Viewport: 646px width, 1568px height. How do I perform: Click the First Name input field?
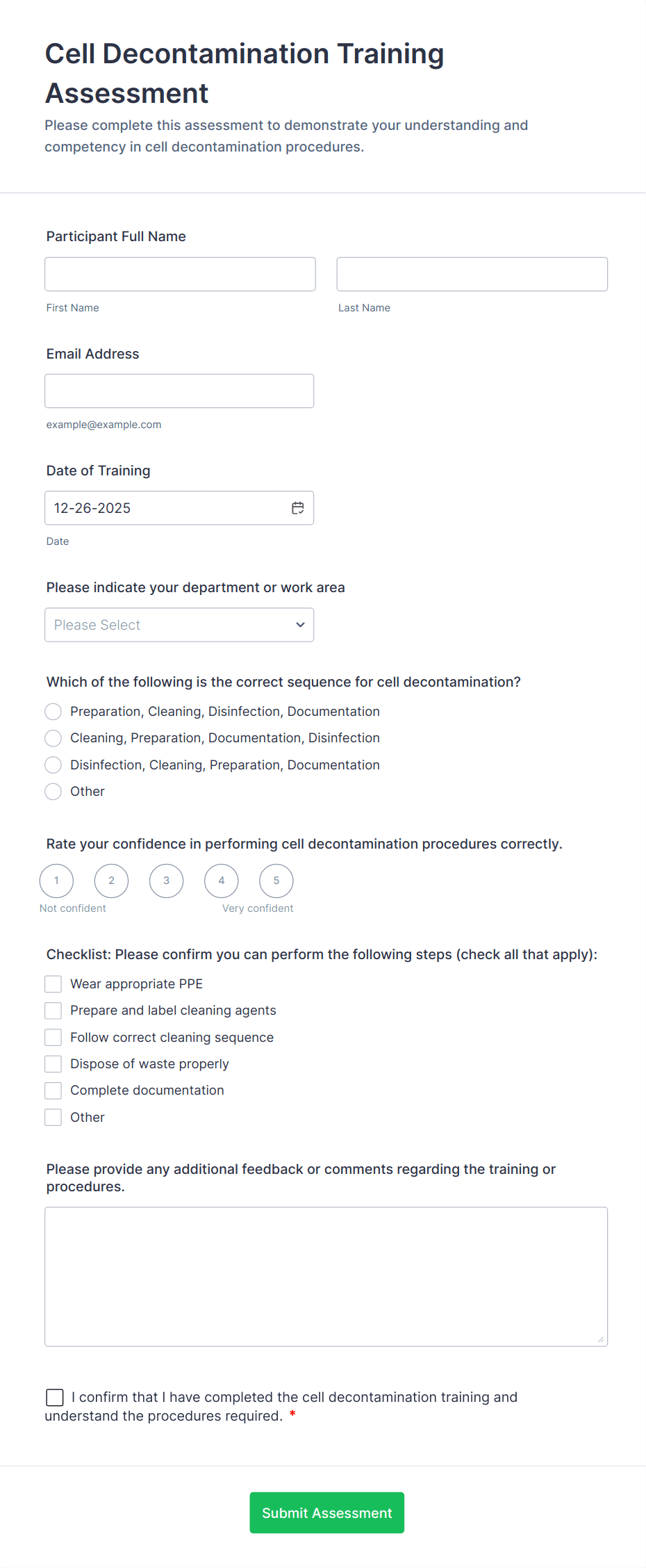point(180,274)
